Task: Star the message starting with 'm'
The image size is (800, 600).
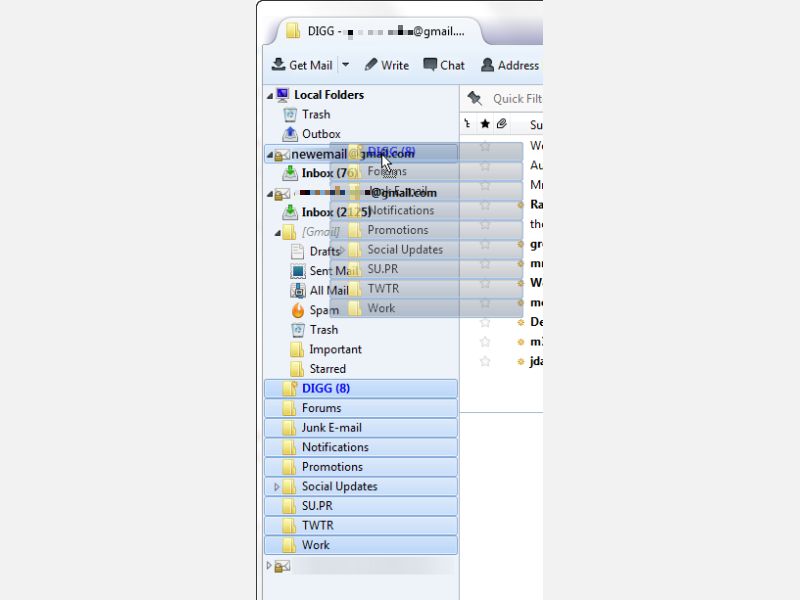Action: (x=485, y=342)
